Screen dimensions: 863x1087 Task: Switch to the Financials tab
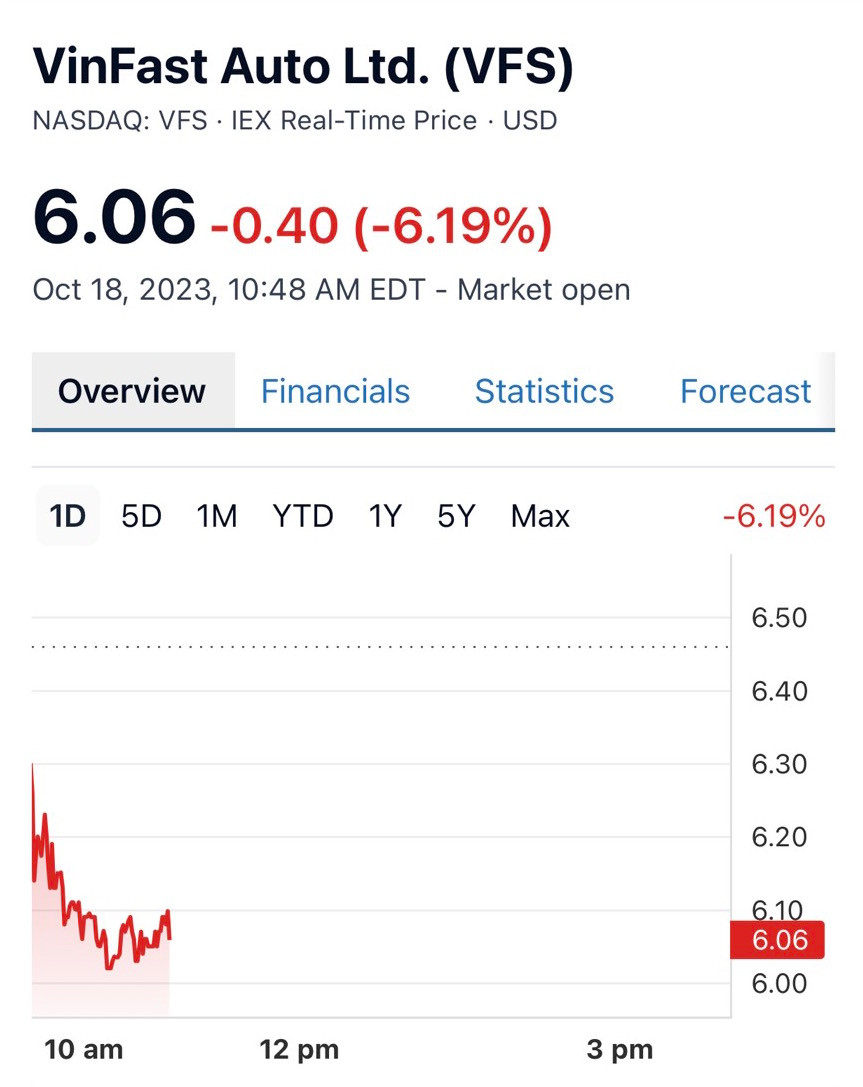click(x=335, y=391)
